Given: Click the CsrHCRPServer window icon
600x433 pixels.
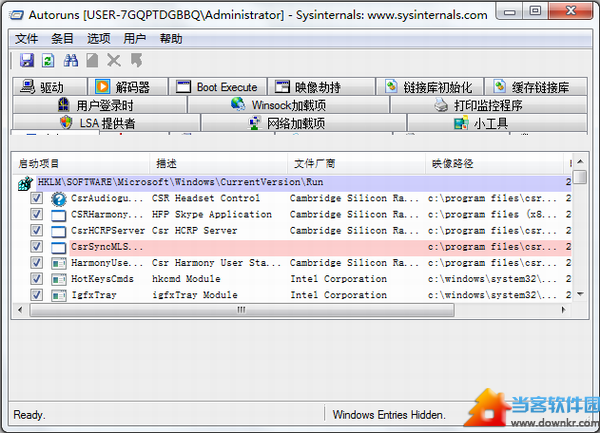Looking at the screenshot, I should (59, 231).
